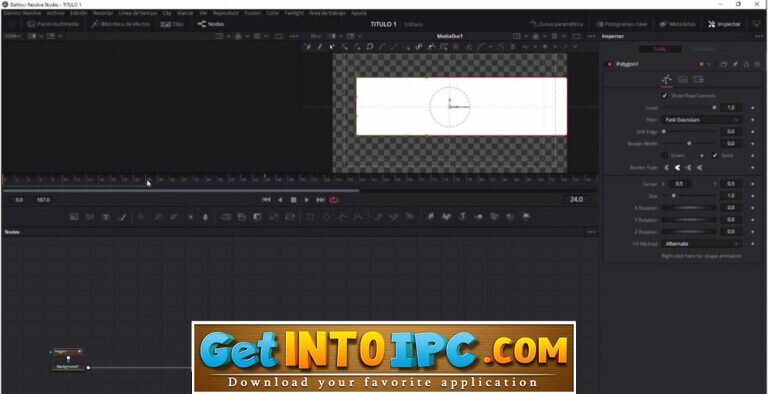This screenshot has height=394, width=768.
Task: Select the Controls tab icon under Polygon1
Action: pos(667,79)
